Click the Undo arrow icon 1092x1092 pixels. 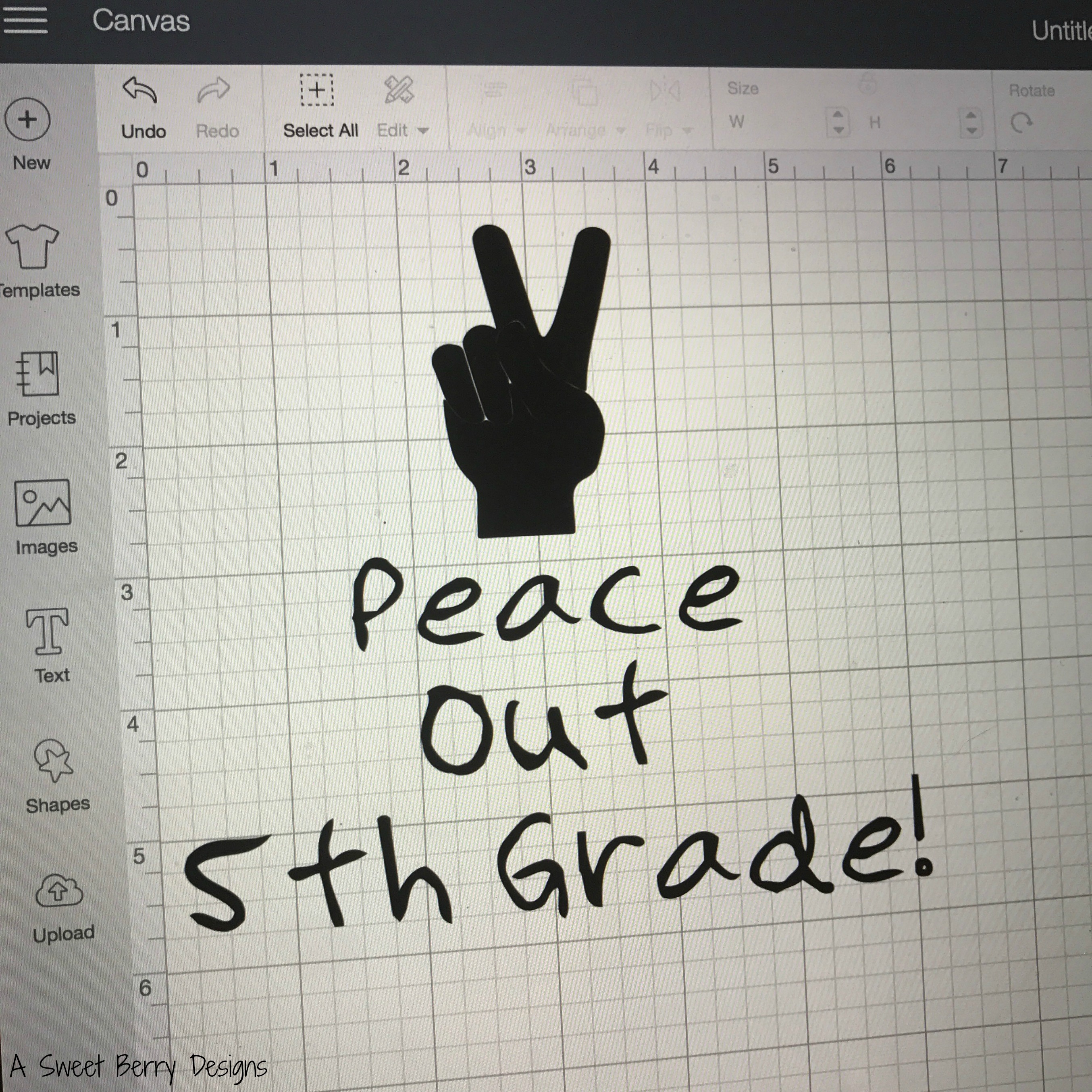(x=139, y=89)
